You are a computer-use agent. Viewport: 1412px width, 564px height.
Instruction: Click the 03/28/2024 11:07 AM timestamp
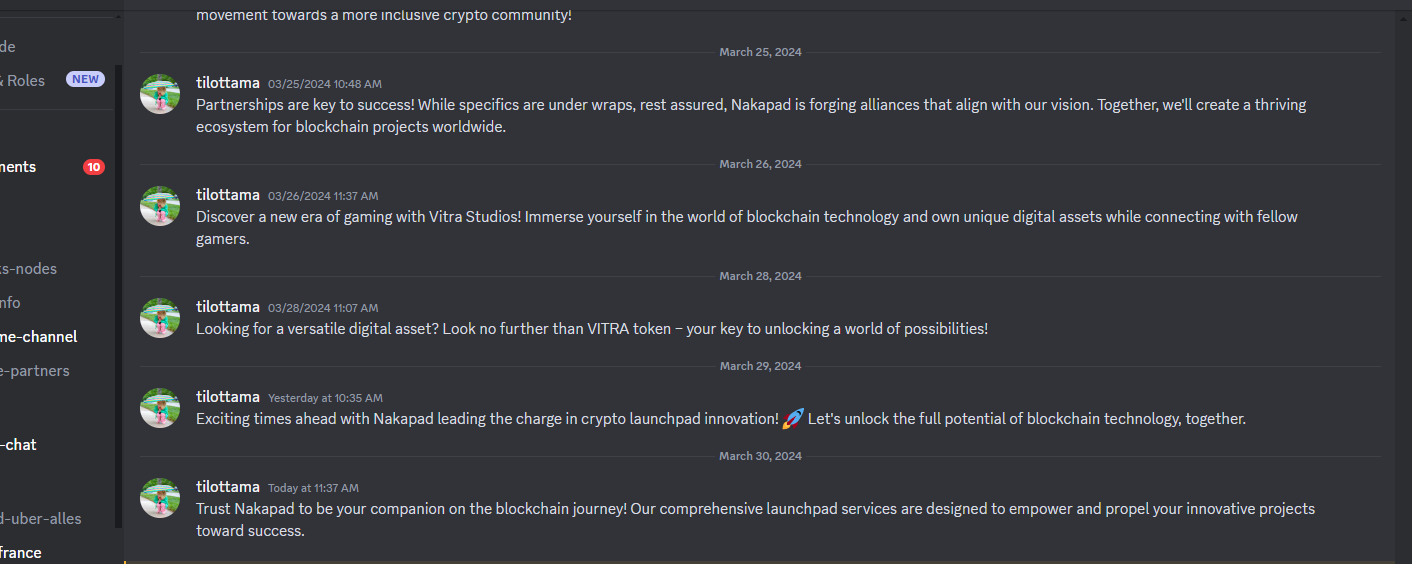[x=323, y=307]
